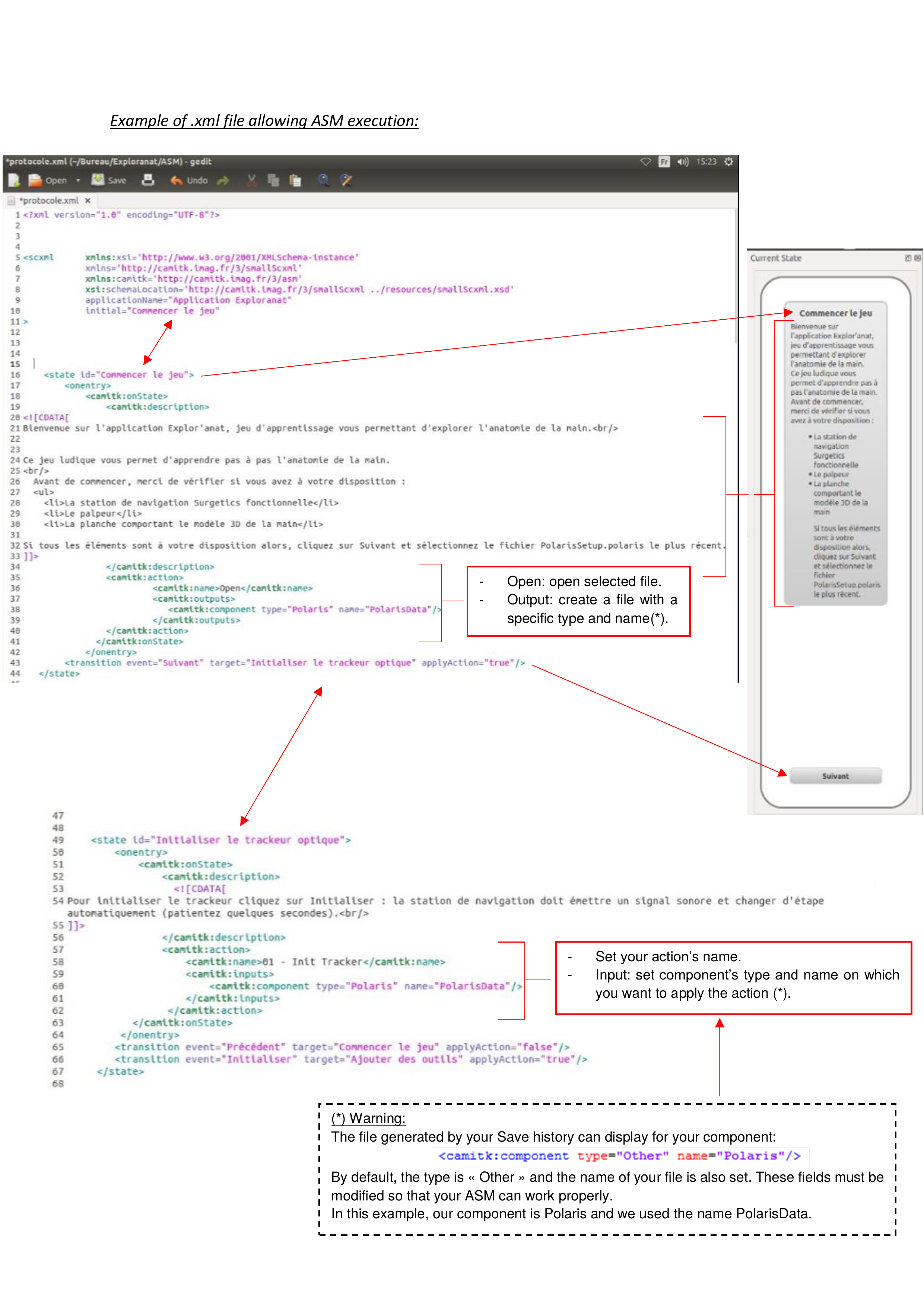The width and height of the screenshot is (924, 1307).
Task: Click the Find magnifier icon
Action: 323,180
